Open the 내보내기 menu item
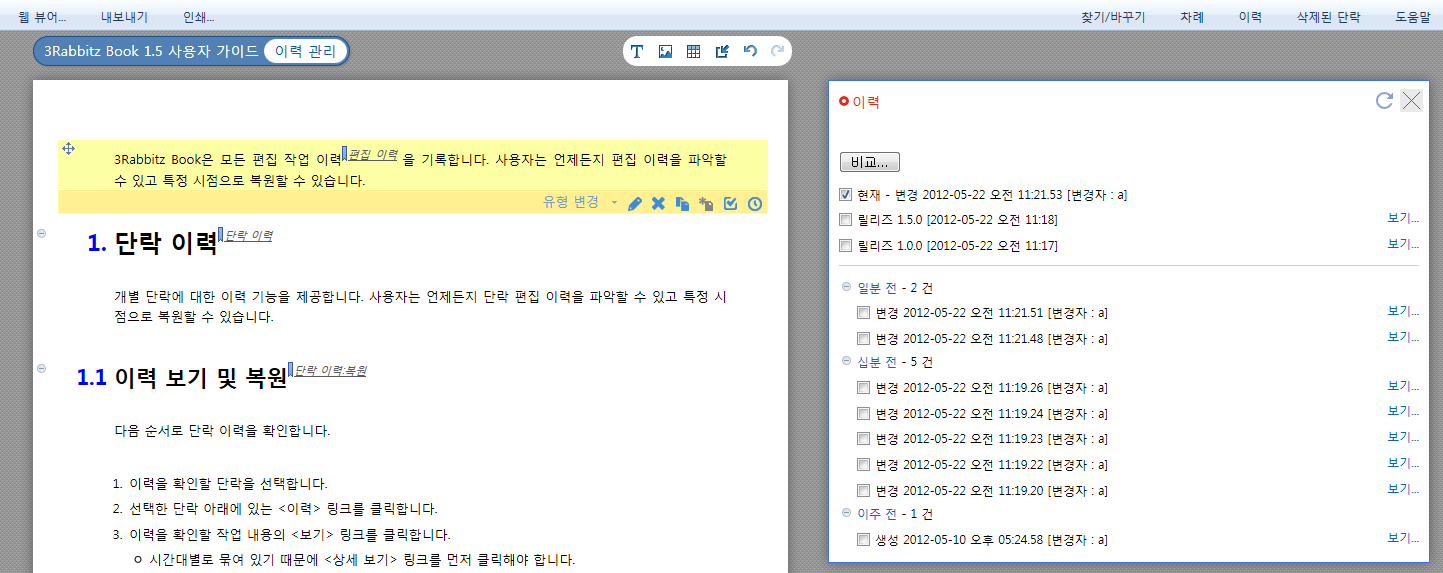 (x=125, y=17)
